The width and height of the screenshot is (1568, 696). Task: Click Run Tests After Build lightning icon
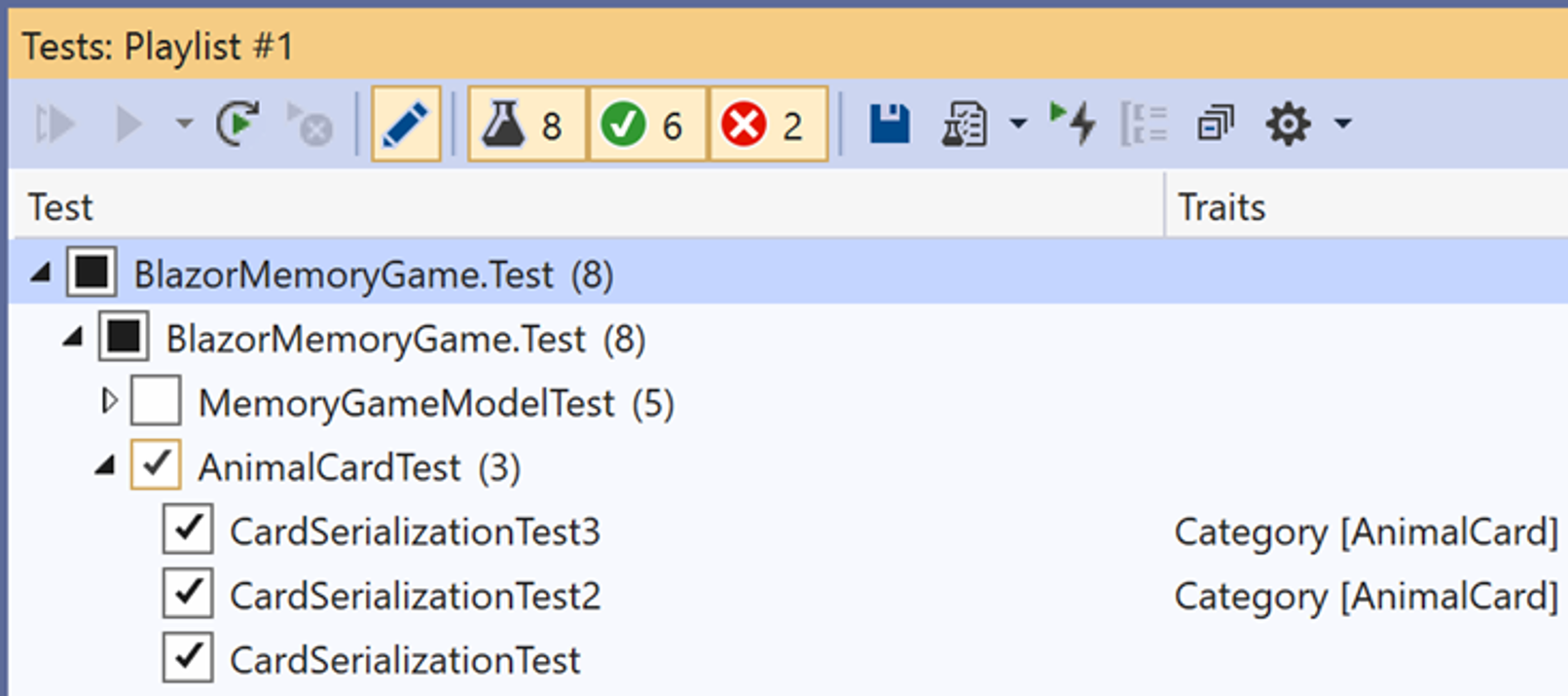pyautogui.click(x=1073, y=124)
